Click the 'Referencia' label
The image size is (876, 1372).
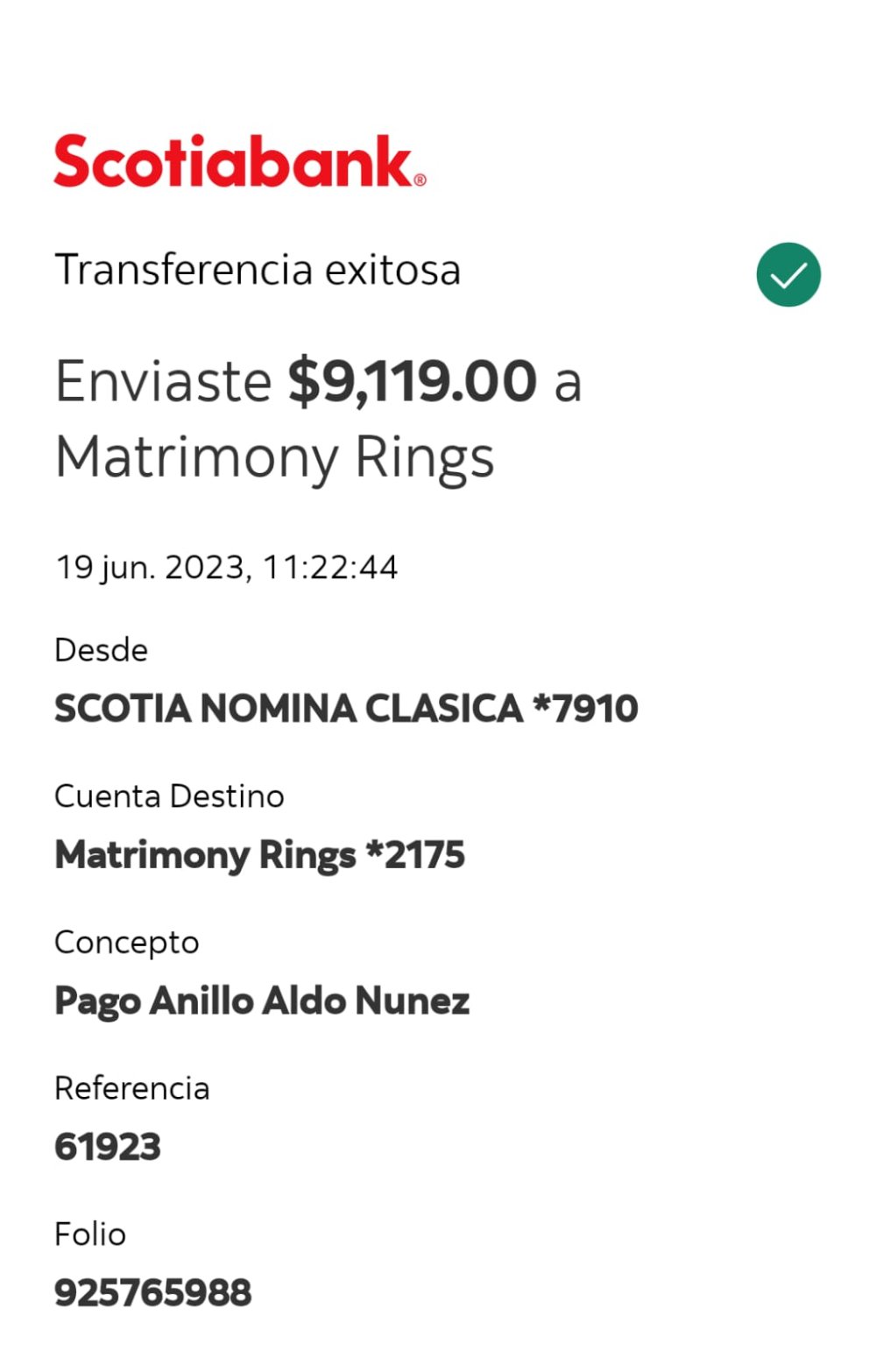tap(131, 1088)
